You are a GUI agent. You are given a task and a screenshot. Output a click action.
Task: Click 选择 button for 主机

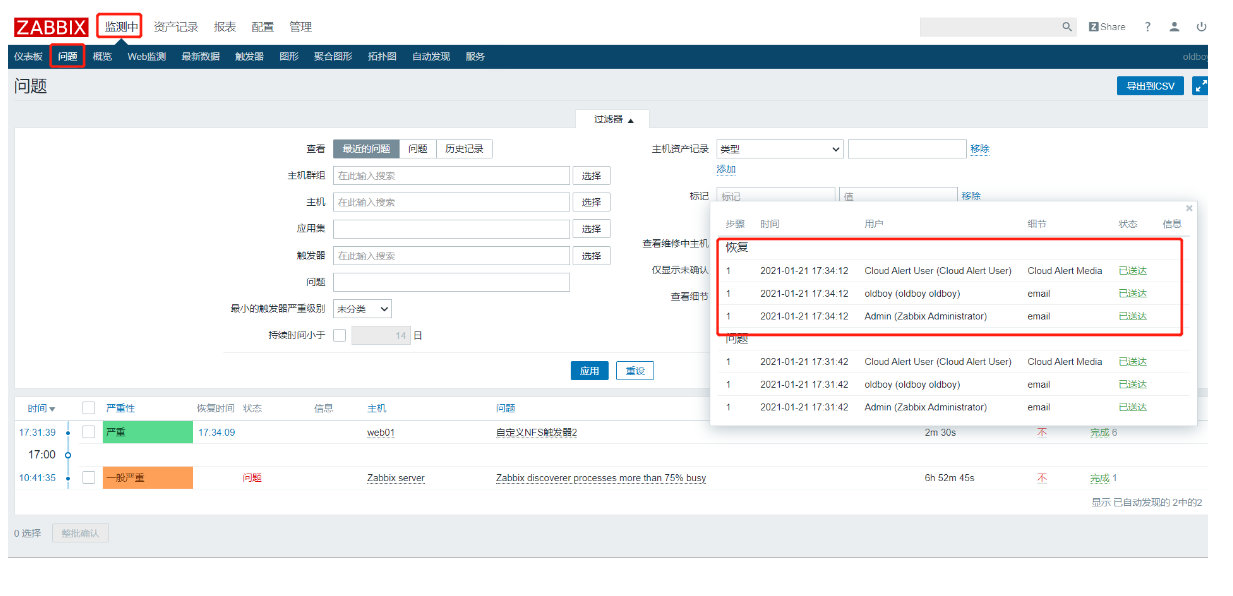[591, 202]
